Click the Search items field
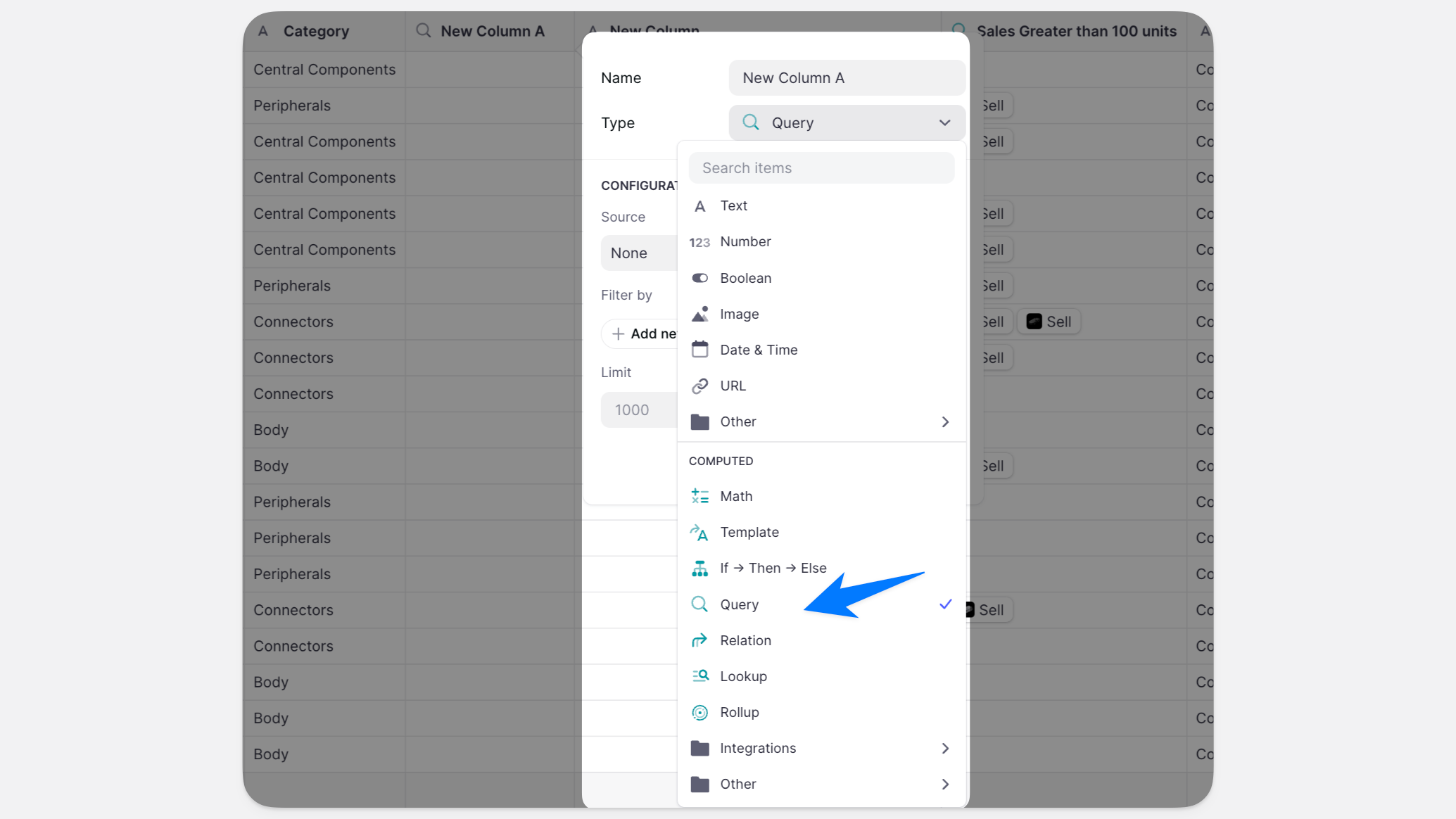Screen dimensions: 1456x819 click(821, 168)
